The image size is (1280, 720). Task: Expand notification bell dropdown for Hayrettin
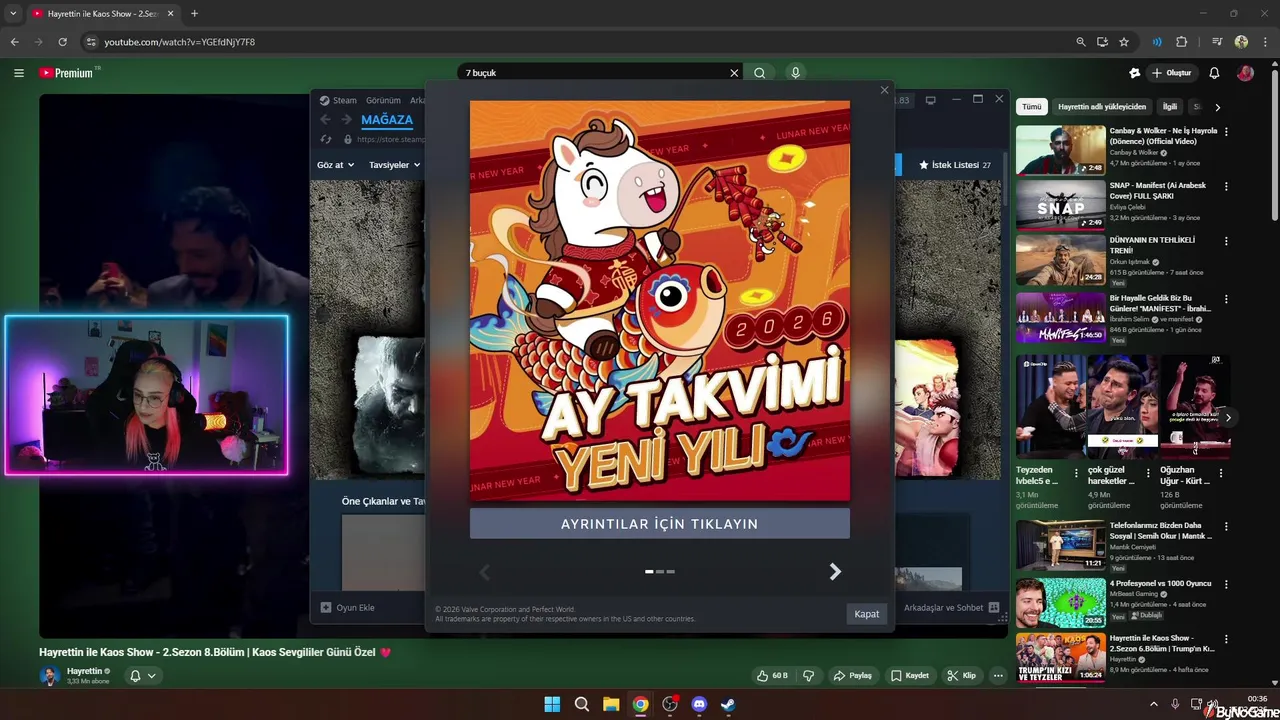click(143, 676)
